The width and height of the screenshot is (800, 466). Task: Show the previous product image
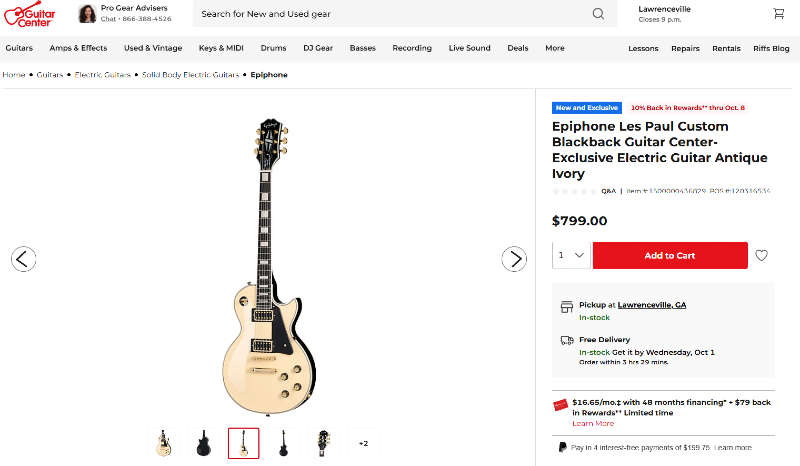point(24,259)
